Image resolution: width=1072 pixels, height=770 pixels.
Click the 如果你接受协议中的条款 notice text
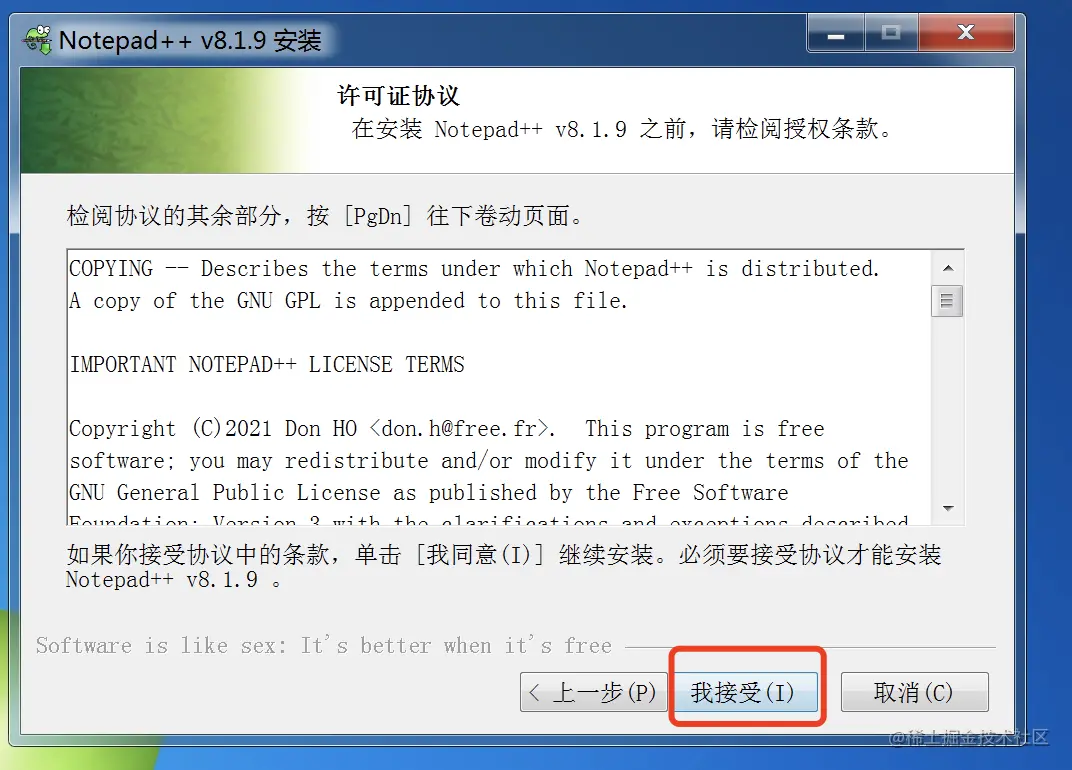pyautogui.click(x=503, y=567)
